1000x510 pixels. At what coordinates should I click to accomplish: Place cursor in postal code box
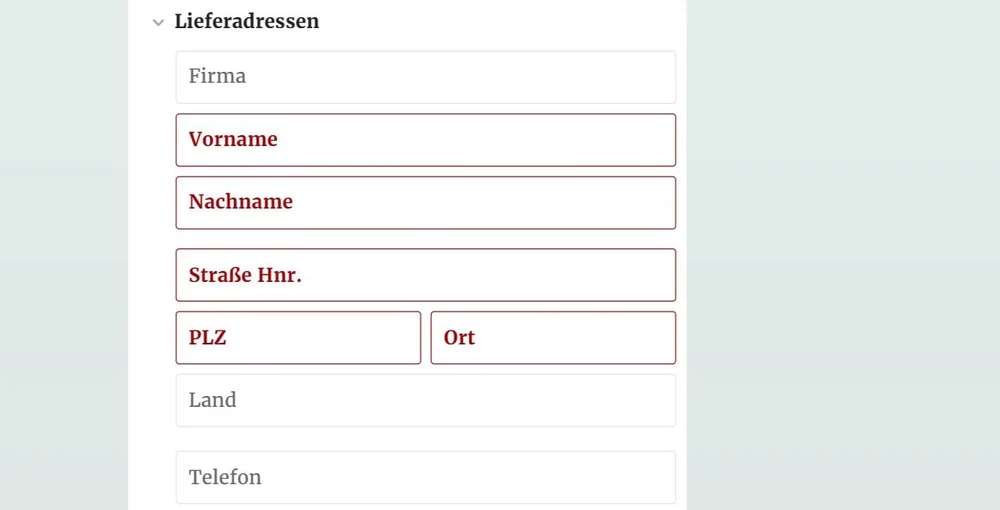(x=298, y=338)
